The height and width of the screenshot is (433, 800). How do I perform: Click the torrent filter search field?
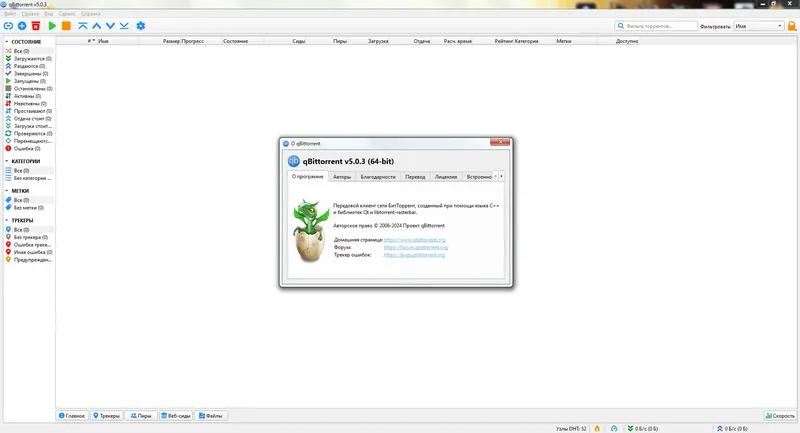click(x=656, y=26)
